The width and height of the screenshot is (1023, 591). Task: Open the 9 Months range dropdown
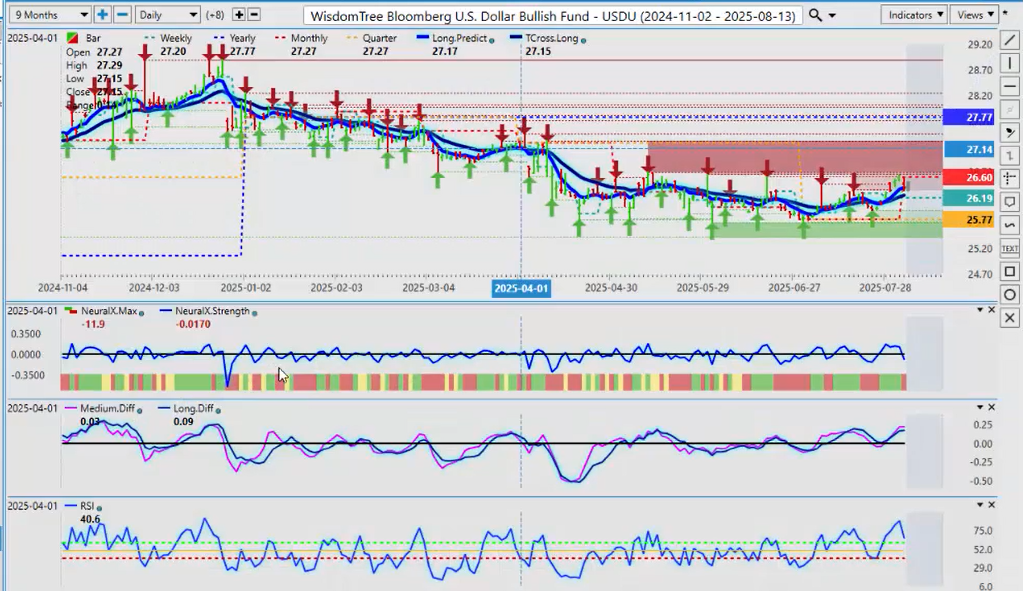[x=48, y=15]
